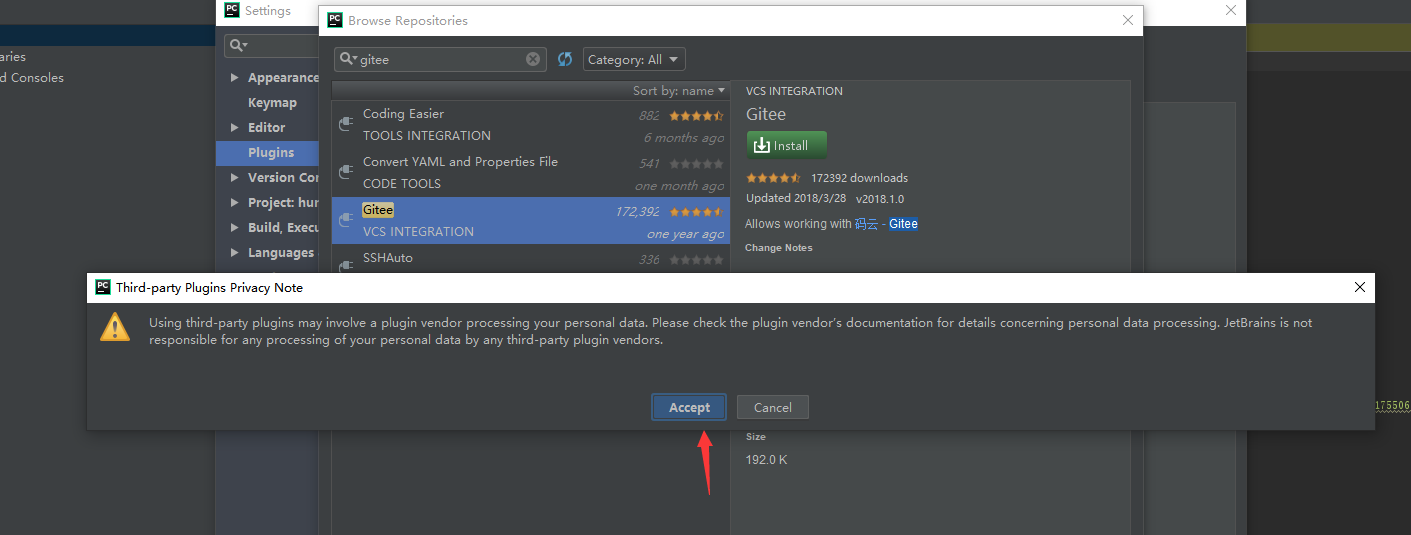Cancel the privacy note dialog
The width and height of the screenshot is (1411, 535).
pos(772,407)
